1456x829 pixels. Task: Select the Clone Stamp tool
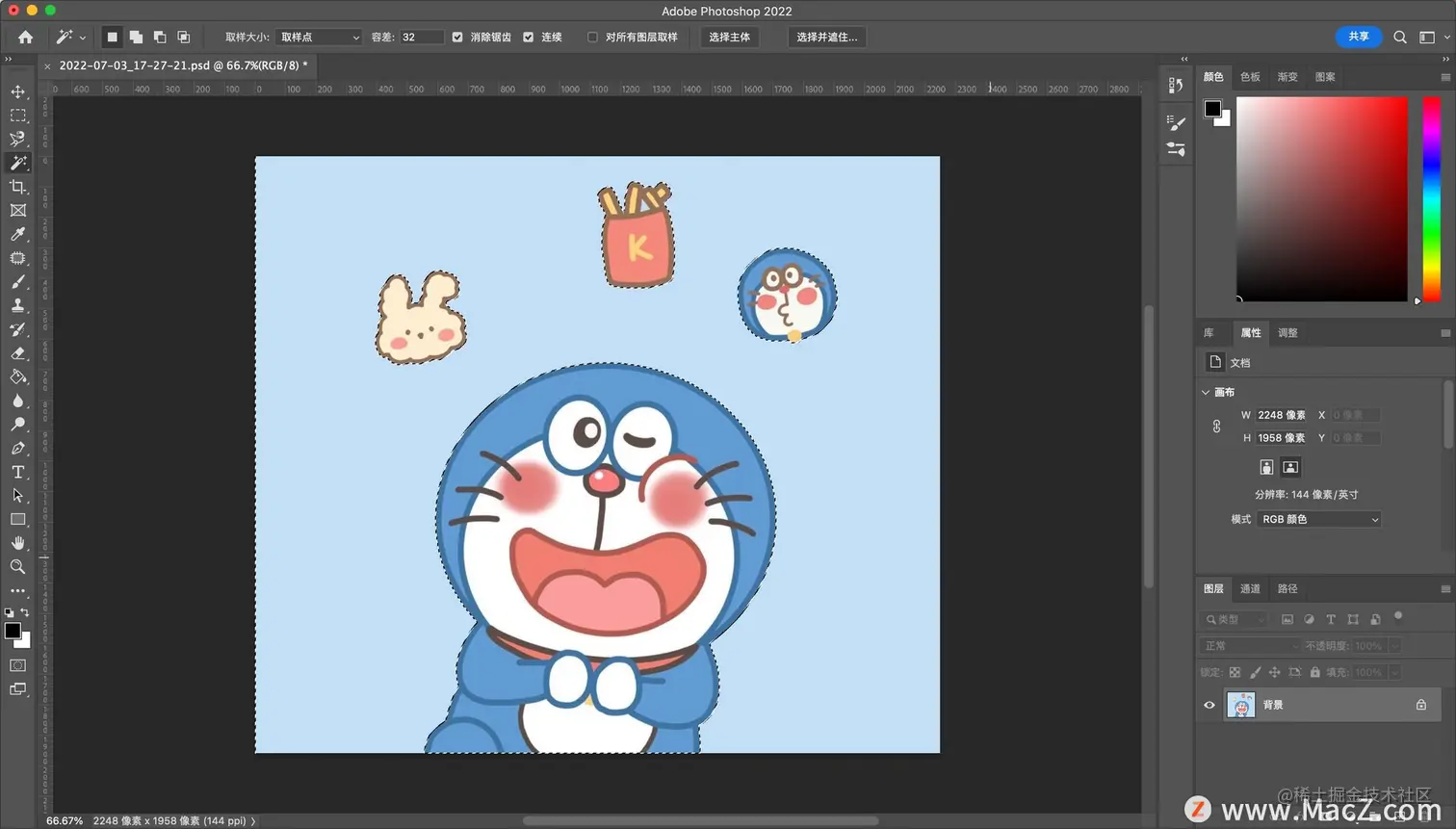click(x=17, y=305)
